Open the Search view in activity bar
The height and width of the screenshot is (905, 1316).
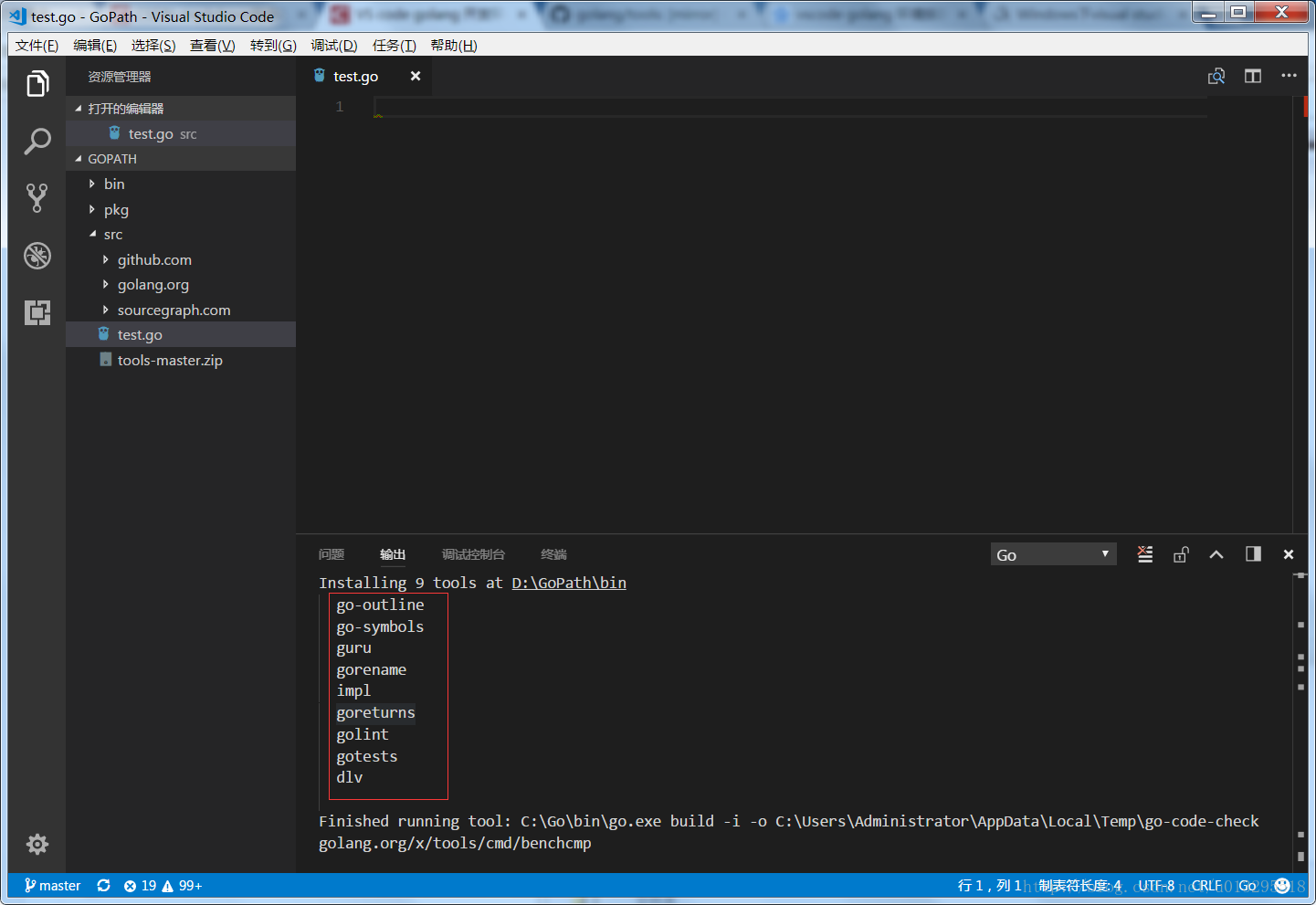(37, 141)
